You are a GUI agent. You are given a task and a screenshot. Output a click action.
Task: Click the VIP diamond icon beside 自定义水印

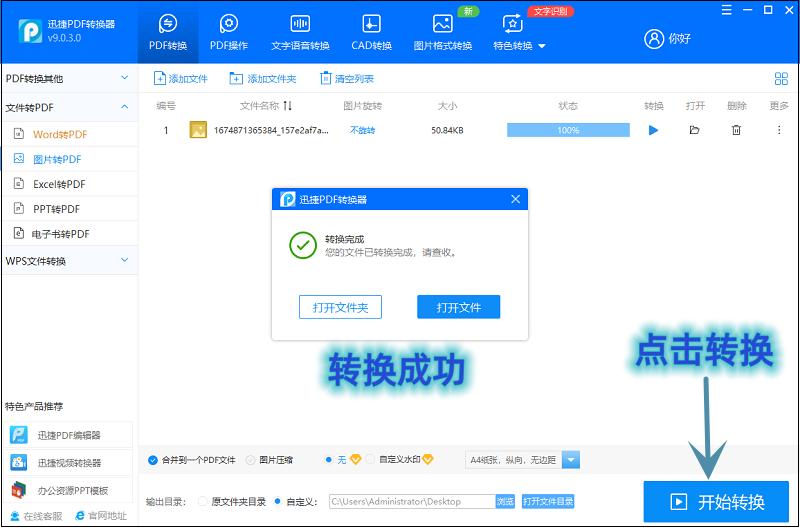pyautogui.click(x=428, y=460)
